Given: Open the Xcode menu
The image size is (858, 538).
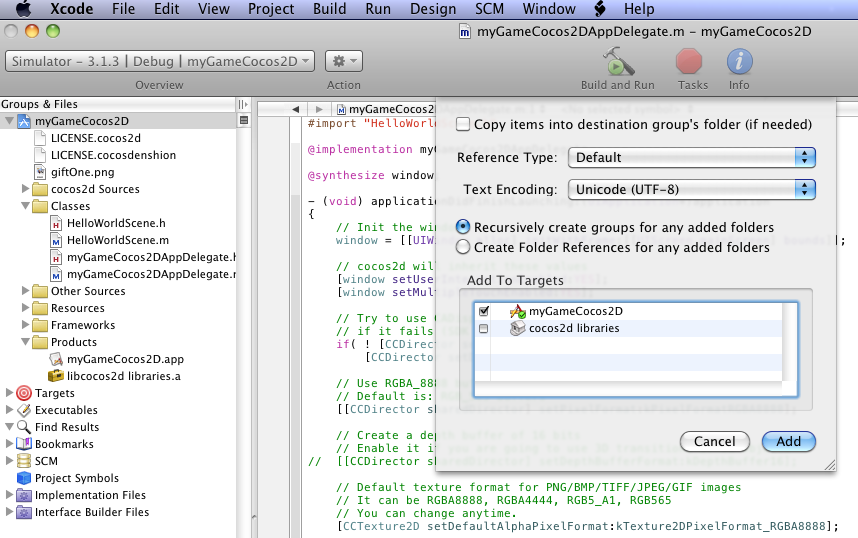Looking at the screenshot, I should coord(72,9).
